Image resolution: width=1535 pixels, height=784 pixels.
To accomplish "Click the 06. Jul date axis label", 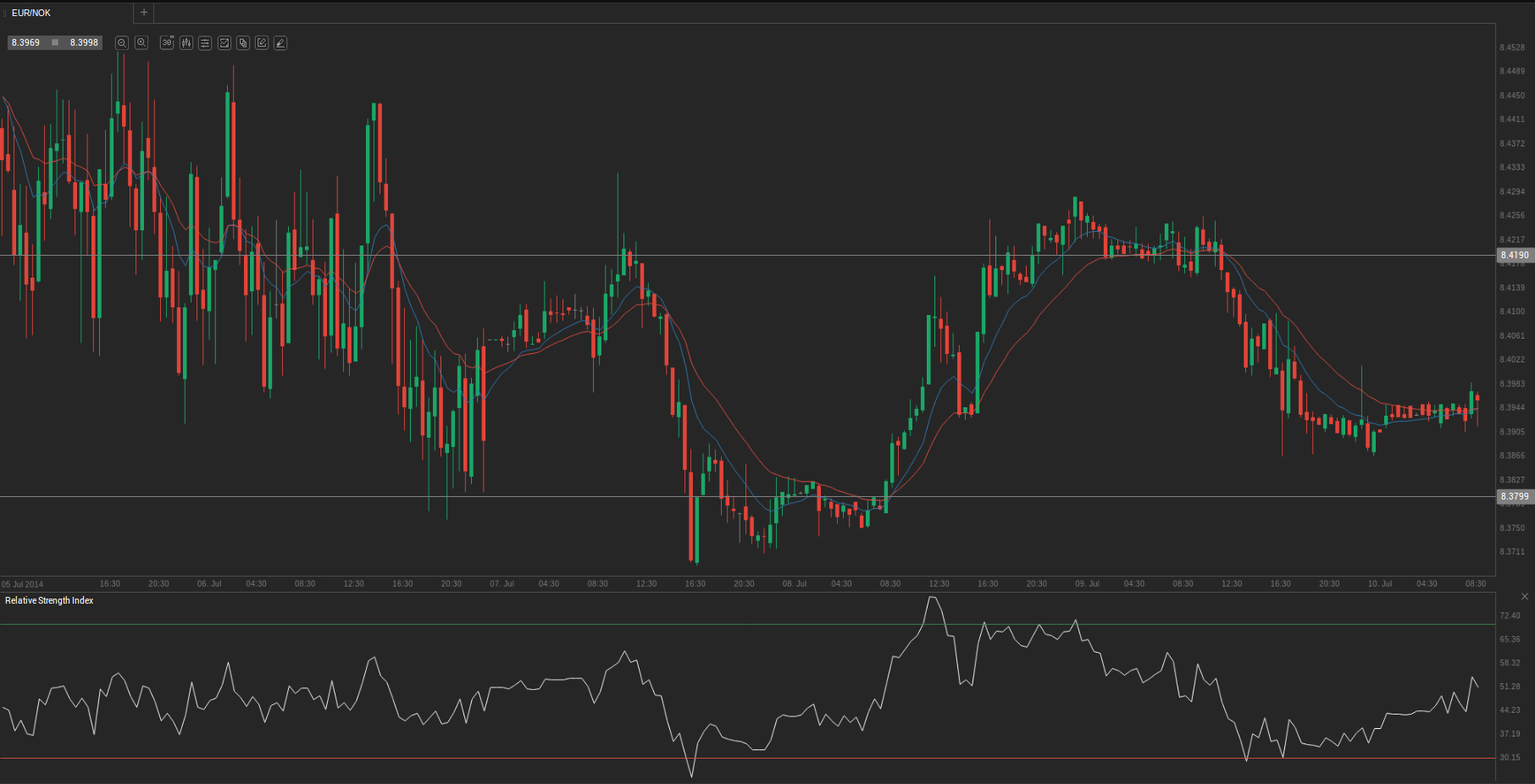I will (x=209, y=583).
